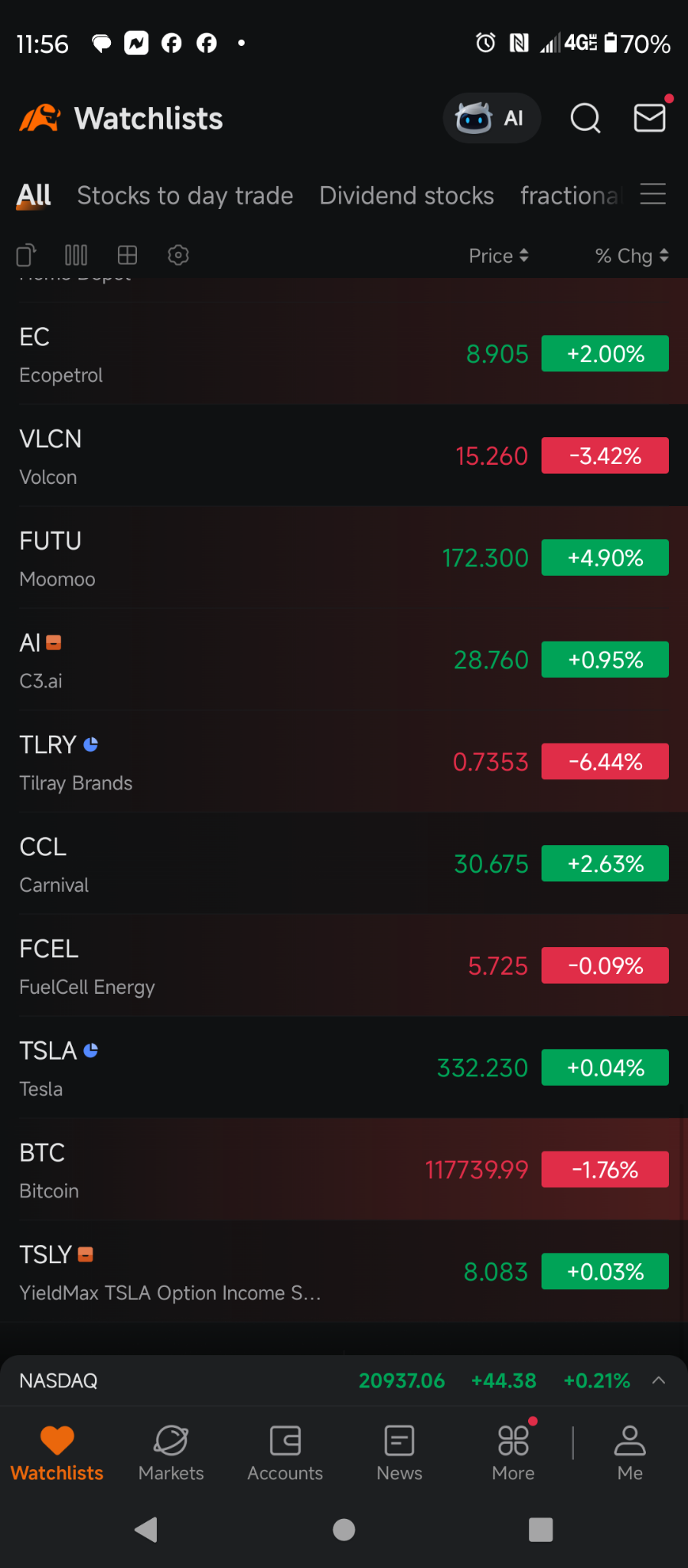
Task: Select the column chart view icon
Action: click(76, 255)
